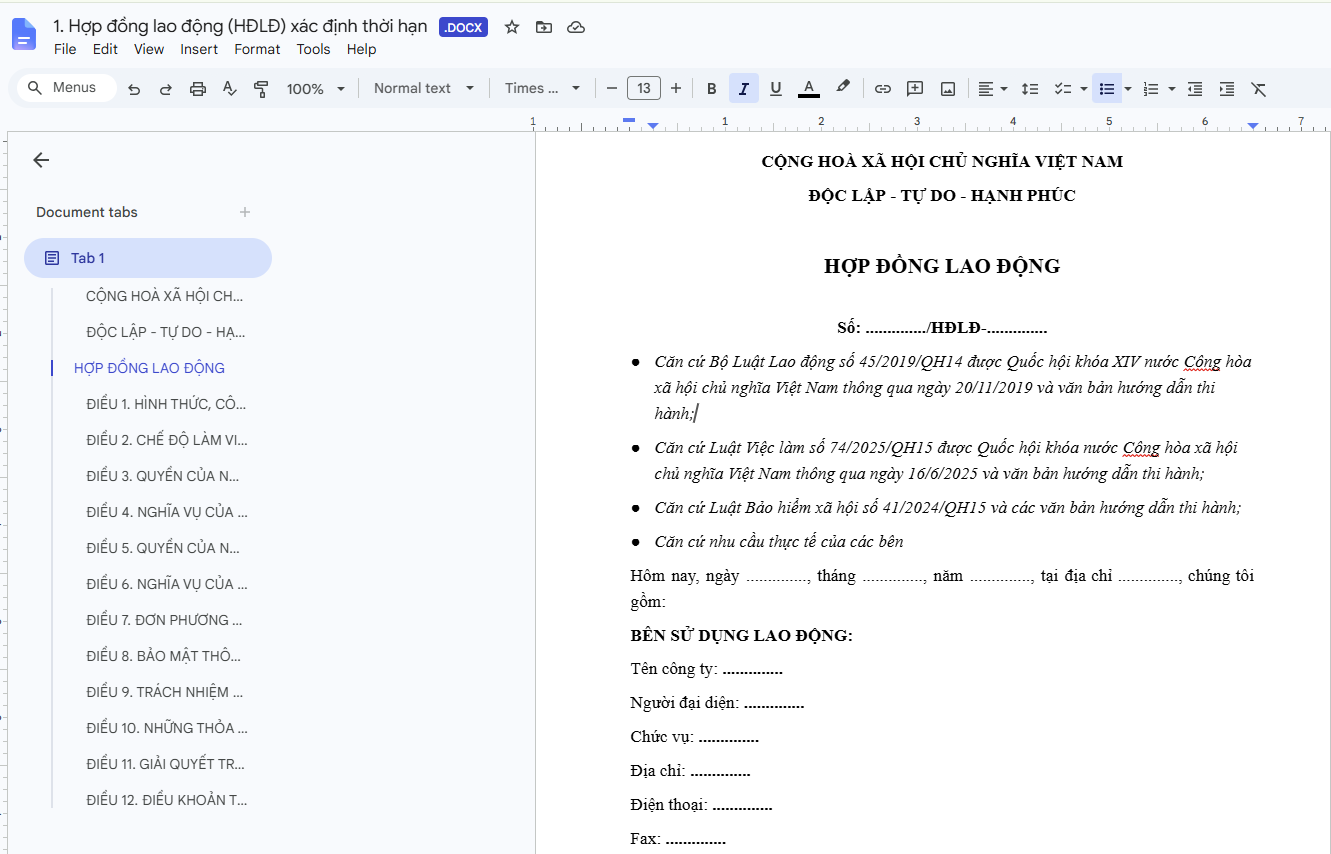Viewport: 1331px width, 854px height.
Task: Click the Clear formatting icon
Action: tap(1259, 88)
